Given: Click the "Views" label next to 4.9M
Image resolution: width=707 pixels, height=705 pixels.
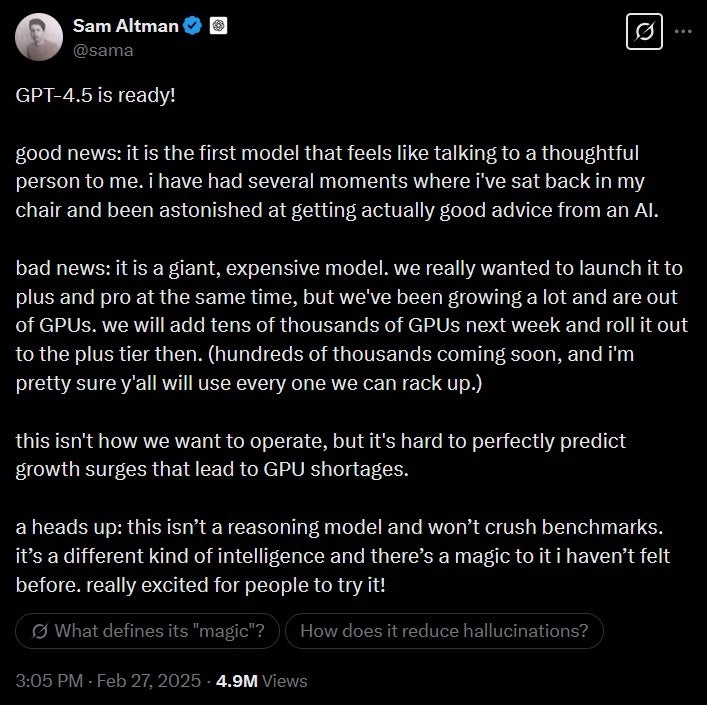Looking at the screenshot, I should pyautogui.click(x=285, y=681).
